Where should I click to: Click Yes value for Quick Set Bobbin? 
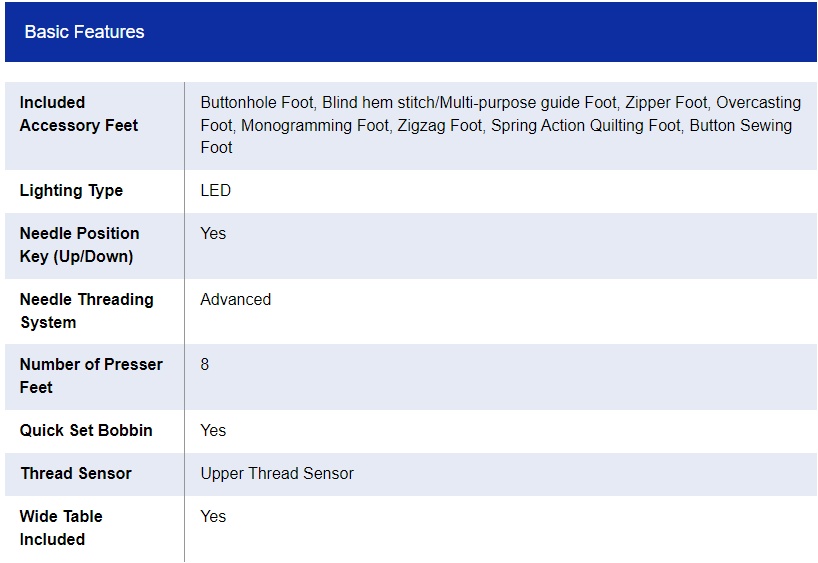click(x=213, y=431)
